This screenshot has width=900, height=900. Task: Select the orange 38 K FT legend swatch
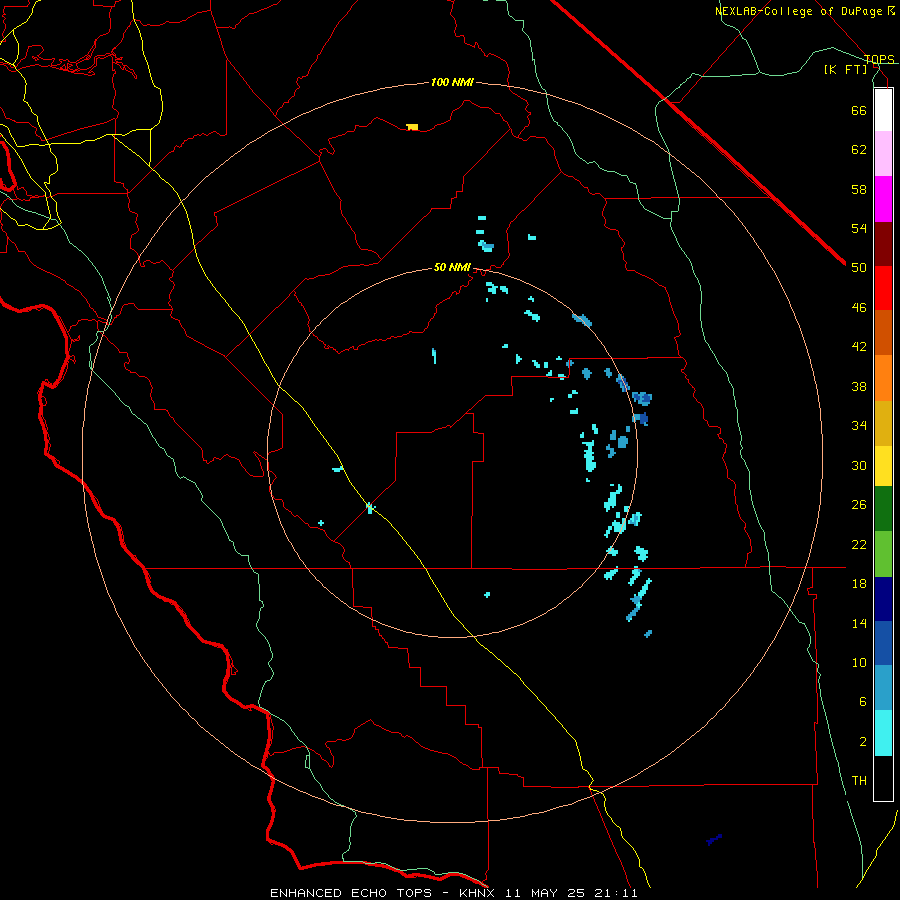pos(883,378)
